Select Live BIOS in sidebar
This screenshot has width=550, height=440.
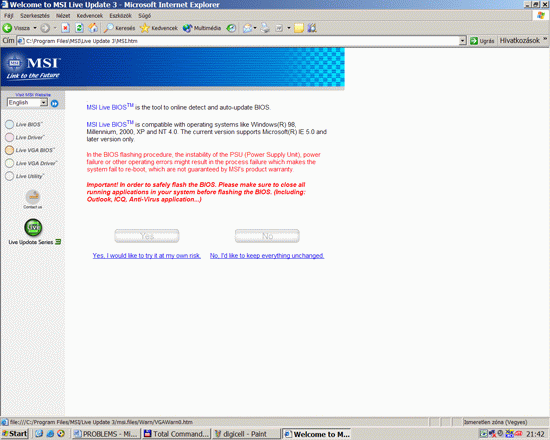click(x=24, y=124)
